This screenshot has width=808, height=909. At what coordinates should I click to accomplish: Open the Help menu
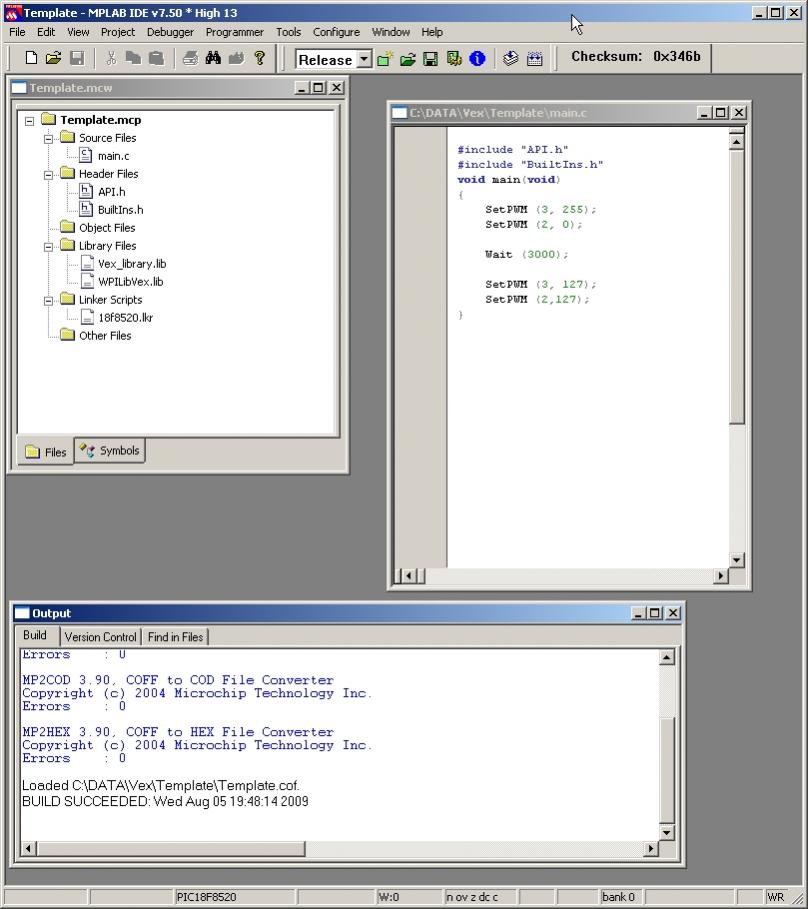click(432, 32)
